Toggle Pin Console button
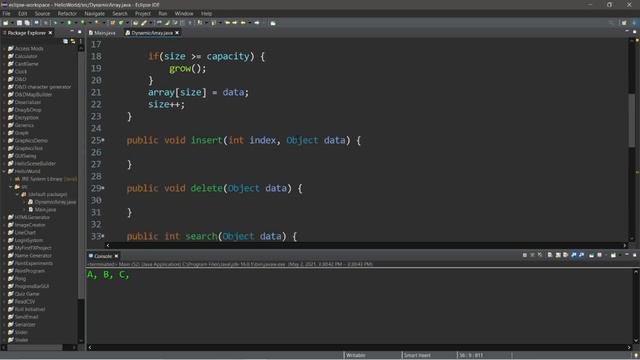This screenshot has height=360, width=640. (x=591, y=255)
